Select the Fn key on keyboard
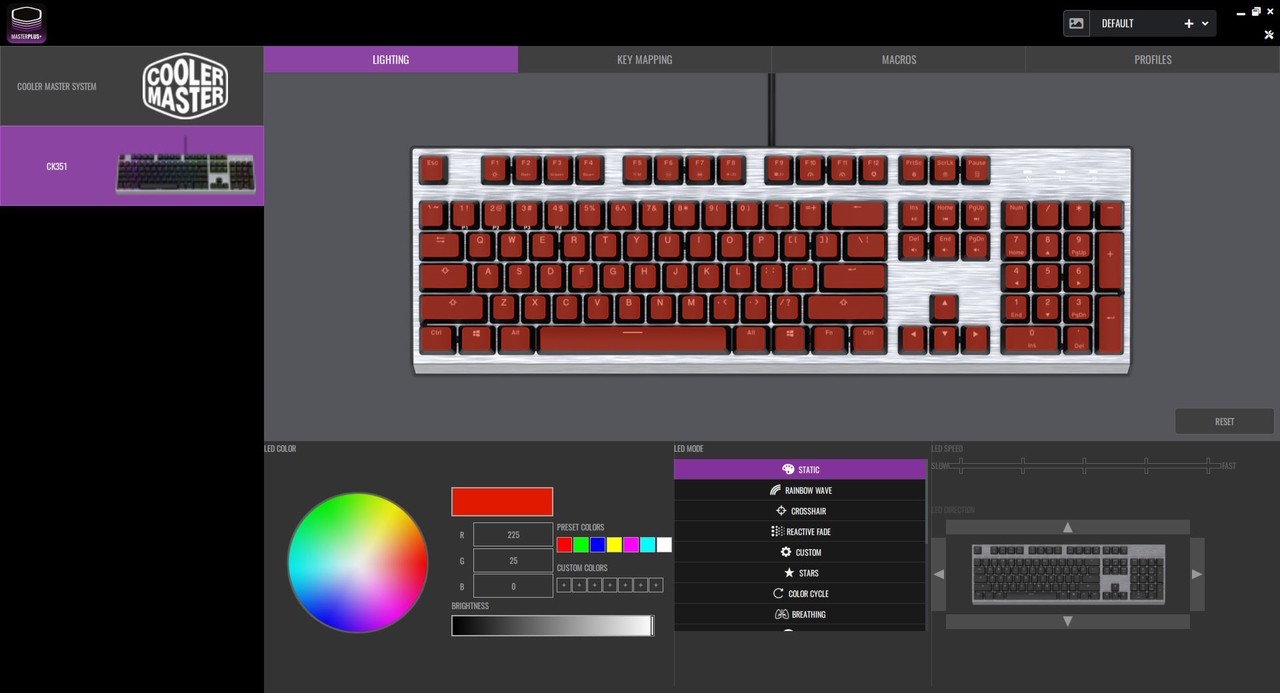 tap(829, 338)
